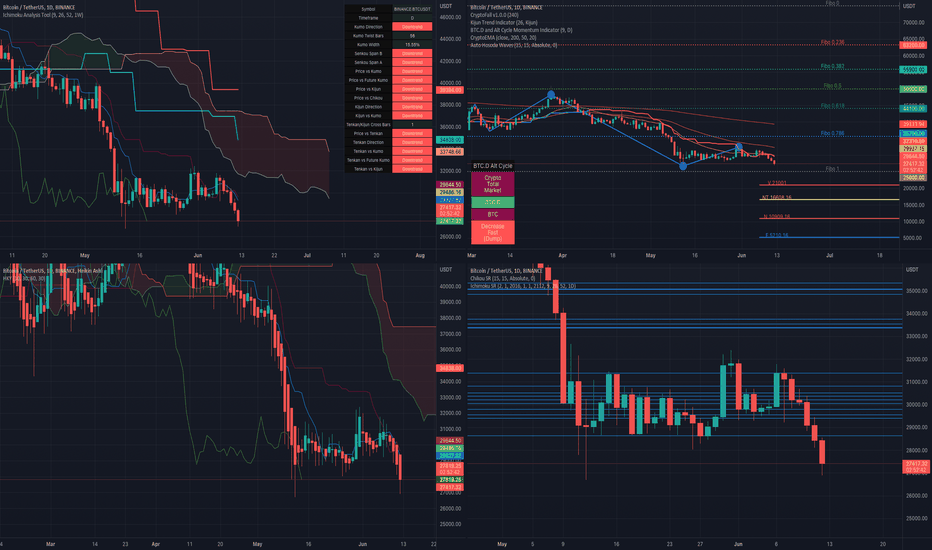Select the Crypto Total Market cell

493,184
